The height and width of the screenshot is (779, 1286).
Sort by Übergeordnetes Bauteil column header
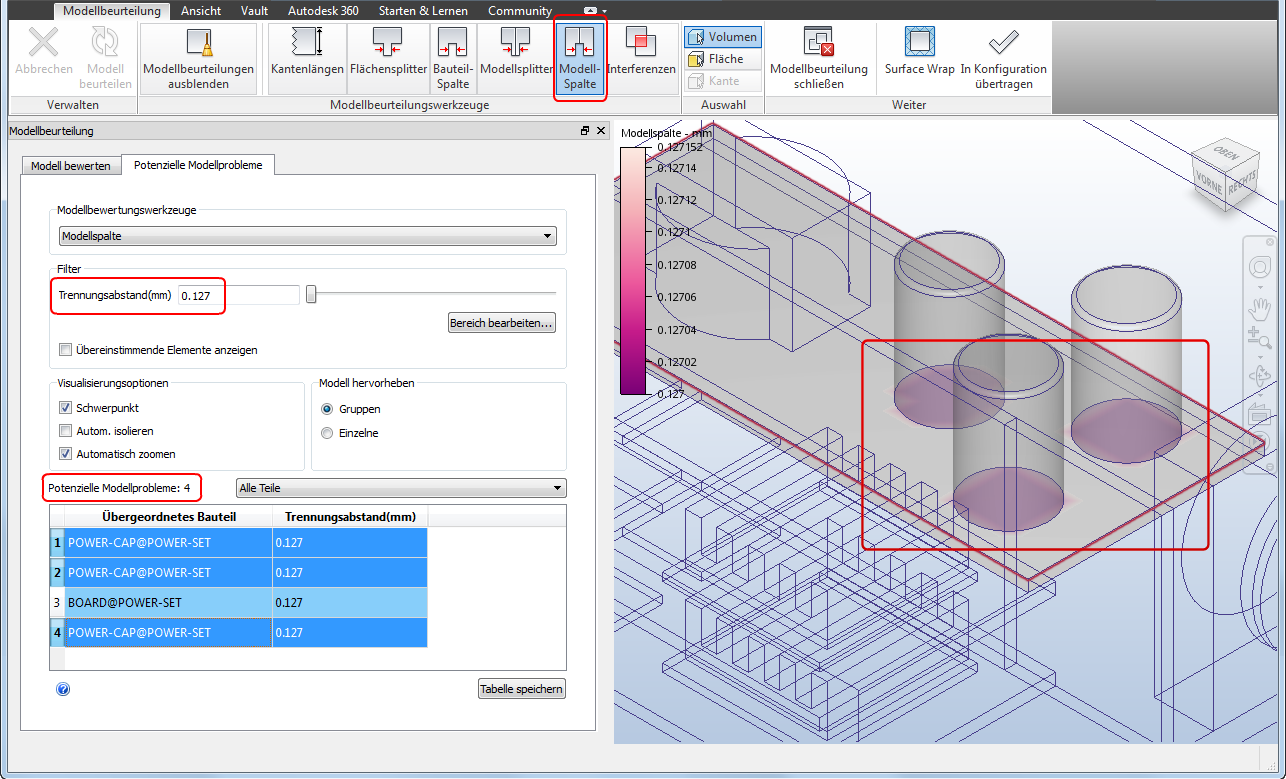169,516
